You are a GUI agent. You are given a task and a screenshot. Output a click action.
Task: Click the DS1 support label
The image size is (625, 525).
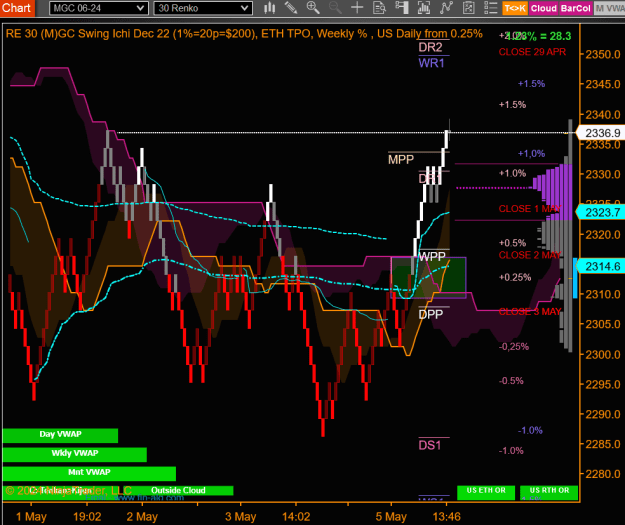pos(430,445)
